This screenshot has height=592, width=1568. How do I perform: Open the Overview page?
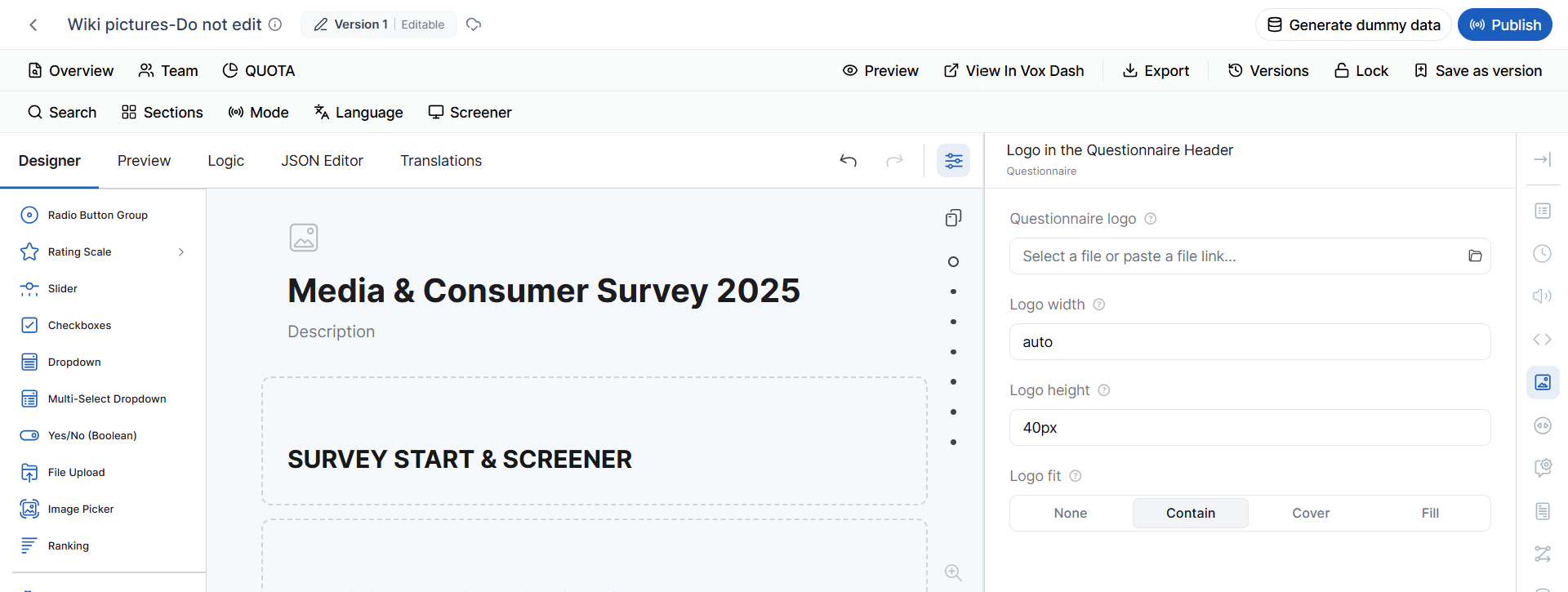tap(71, 71)
